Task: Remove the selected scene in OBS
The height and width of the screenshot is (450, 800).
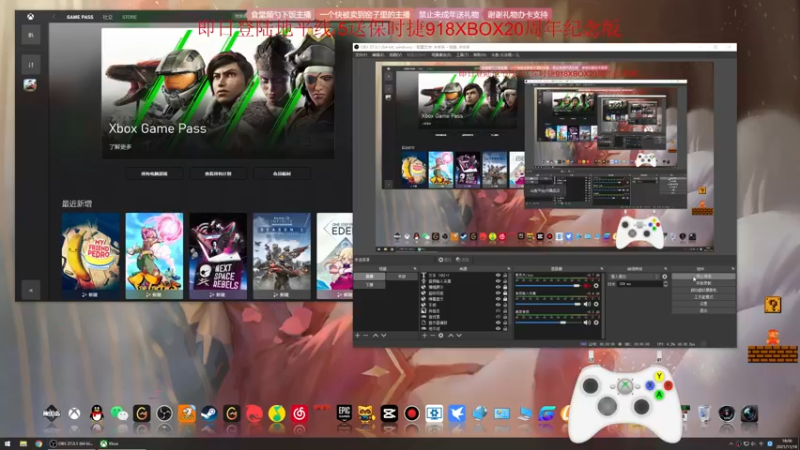Action: [x=365, y=336]
